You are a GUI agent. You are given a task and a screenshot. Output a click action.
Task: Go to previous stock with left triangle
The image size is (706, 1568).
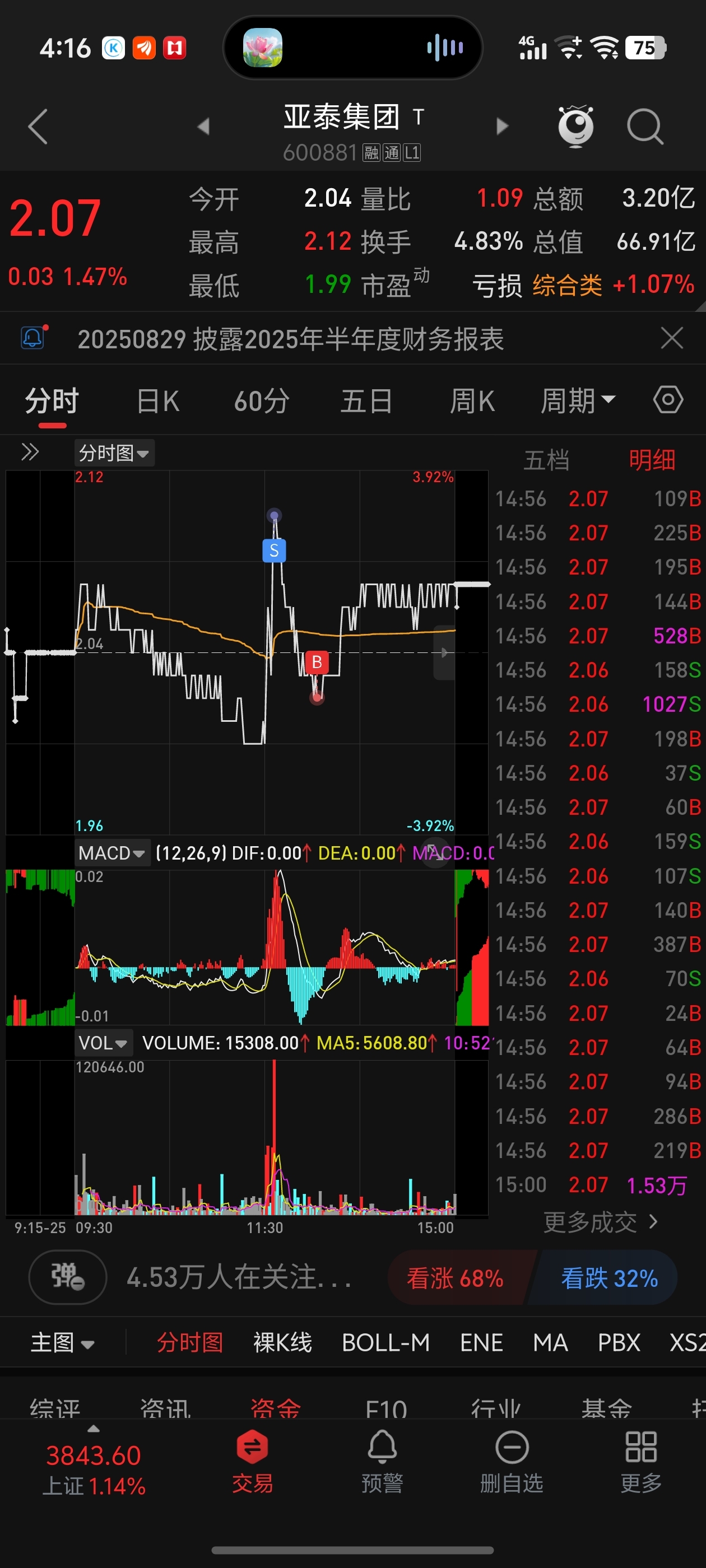(203, 127)
